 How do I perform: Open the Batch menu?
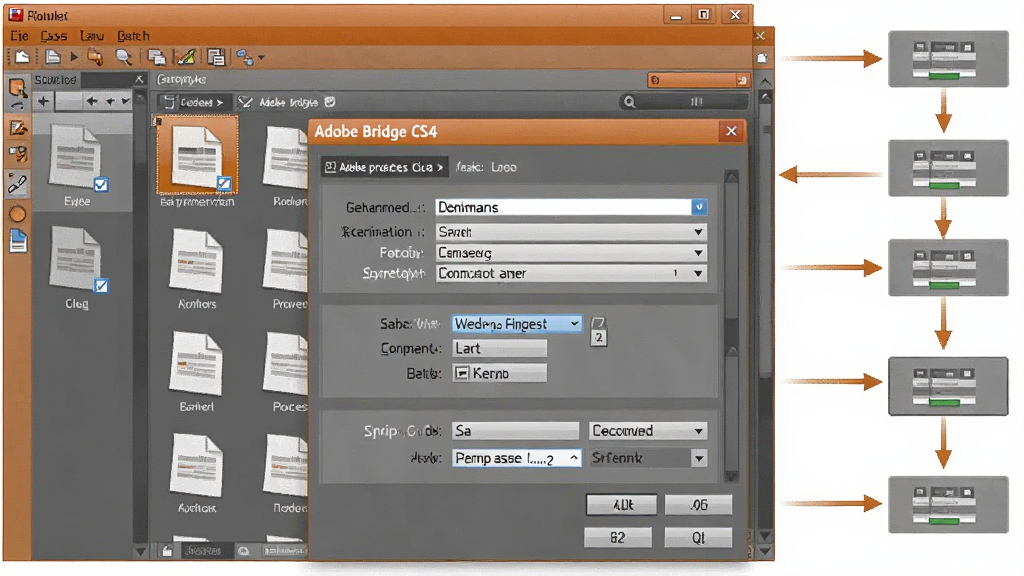pos(133,36)
